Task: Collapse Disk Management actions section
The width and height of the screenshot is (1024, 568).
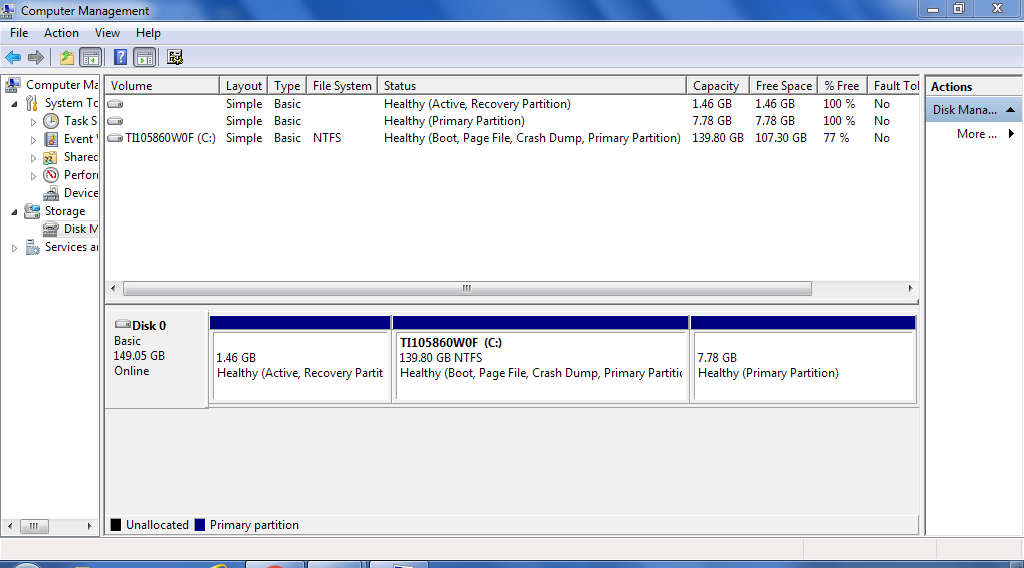Action: coord(1010,110)
